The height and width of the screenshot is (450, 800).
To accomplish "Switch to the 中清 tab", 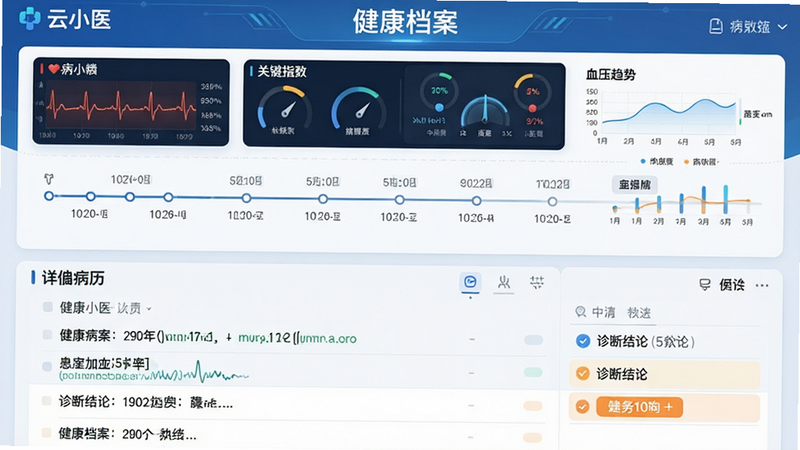I will coord(604,312).
